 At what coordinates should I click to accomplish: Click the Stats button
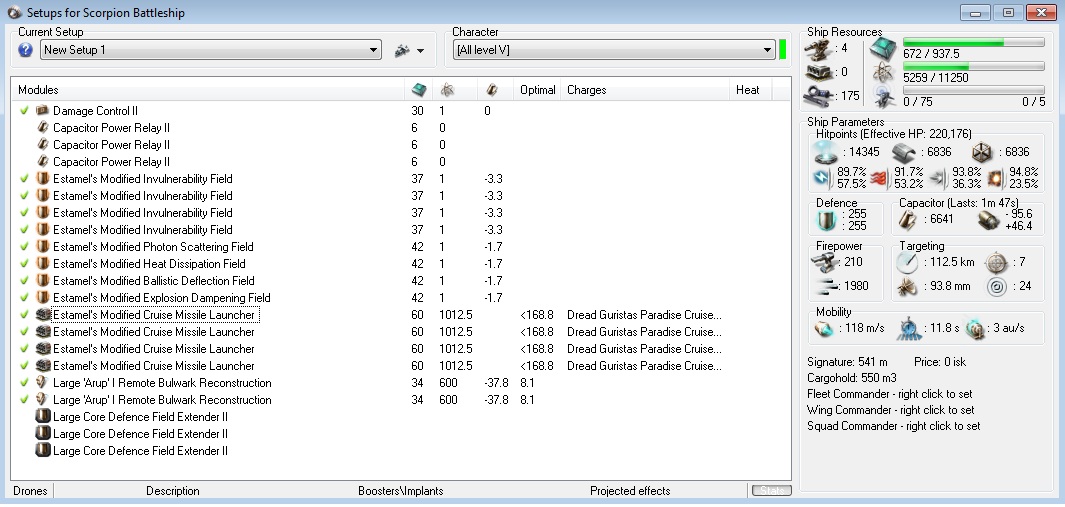click(x=771, y=490)
